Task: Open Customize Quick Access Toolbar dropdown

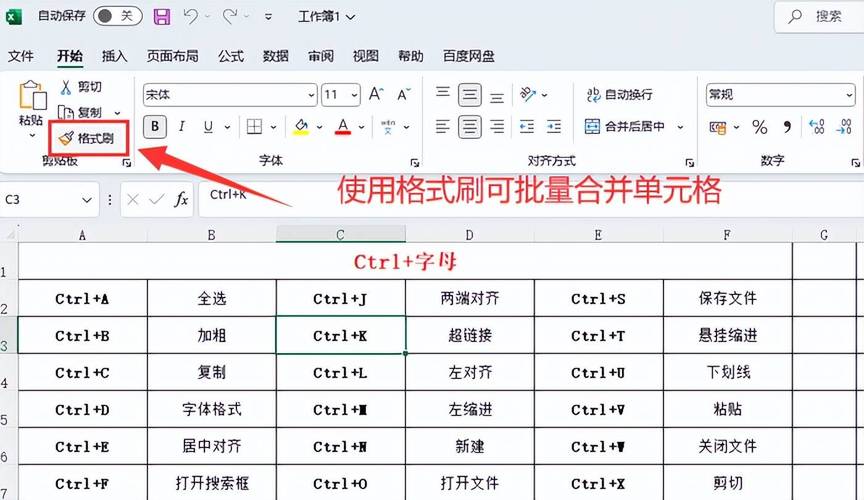Action: coord(268,17)
